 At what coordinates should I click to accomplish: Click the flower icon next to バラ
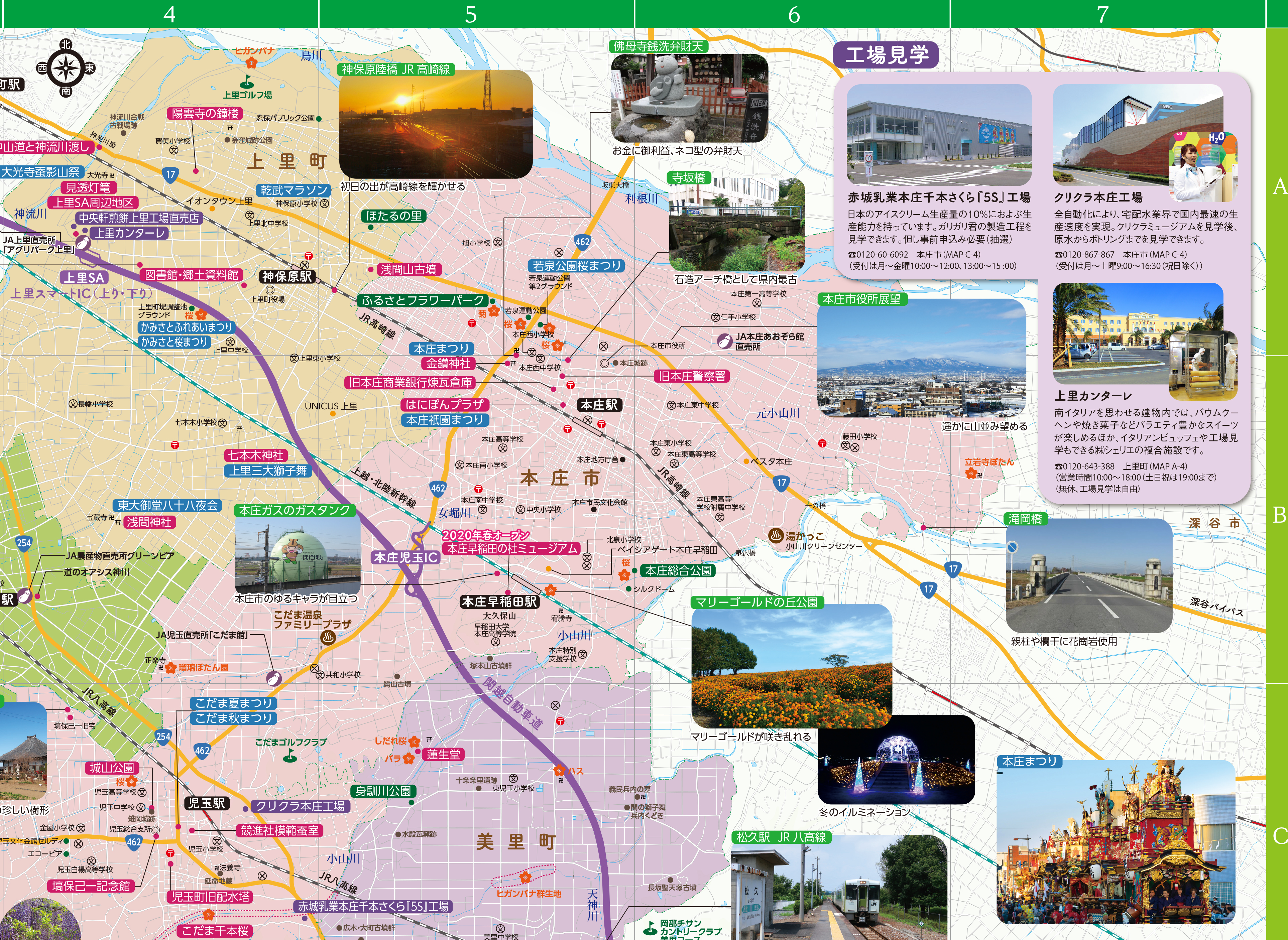[x=408, y=758]
